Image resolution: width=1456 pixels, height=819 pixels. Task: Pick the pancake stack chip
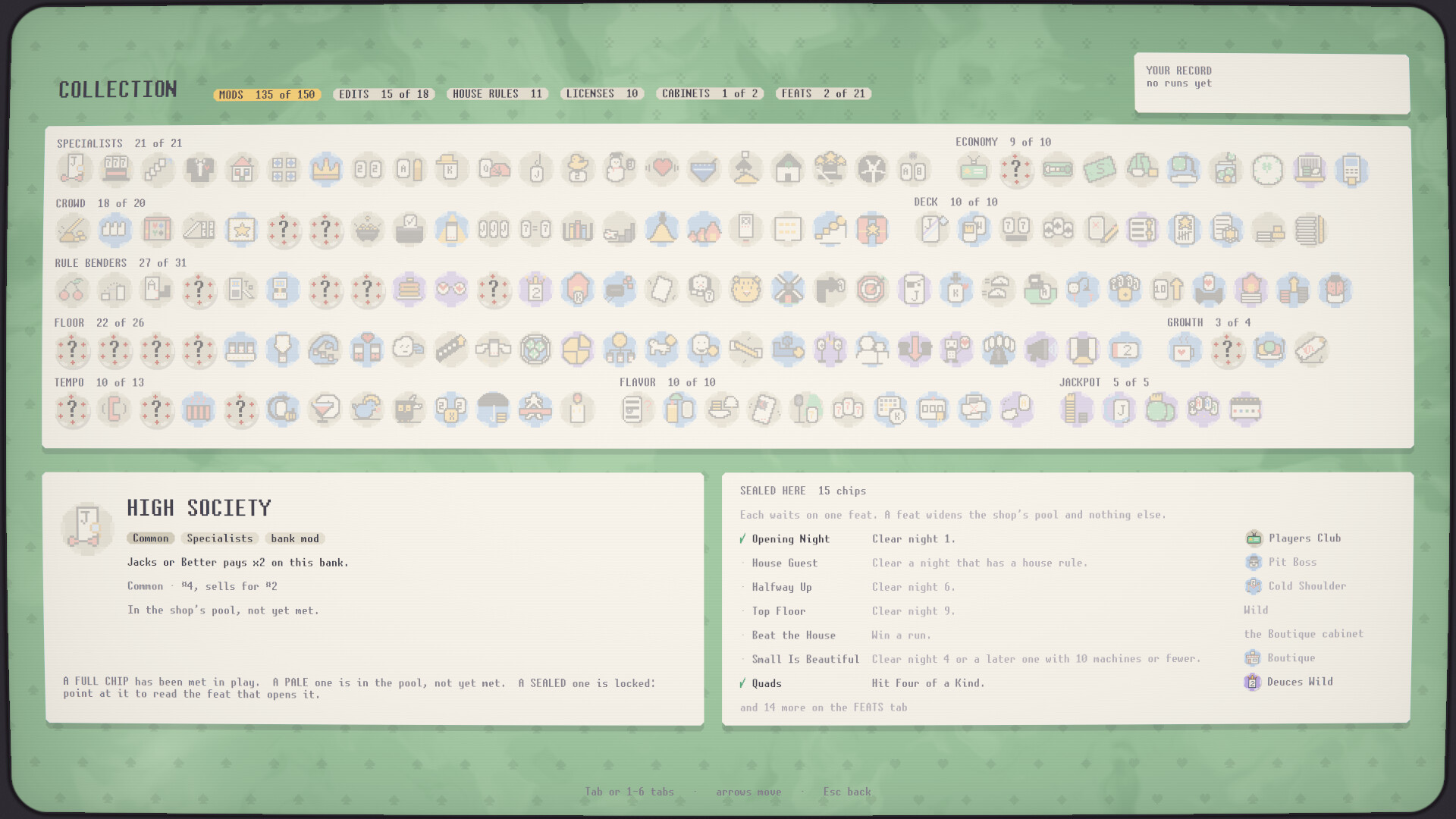409,289
